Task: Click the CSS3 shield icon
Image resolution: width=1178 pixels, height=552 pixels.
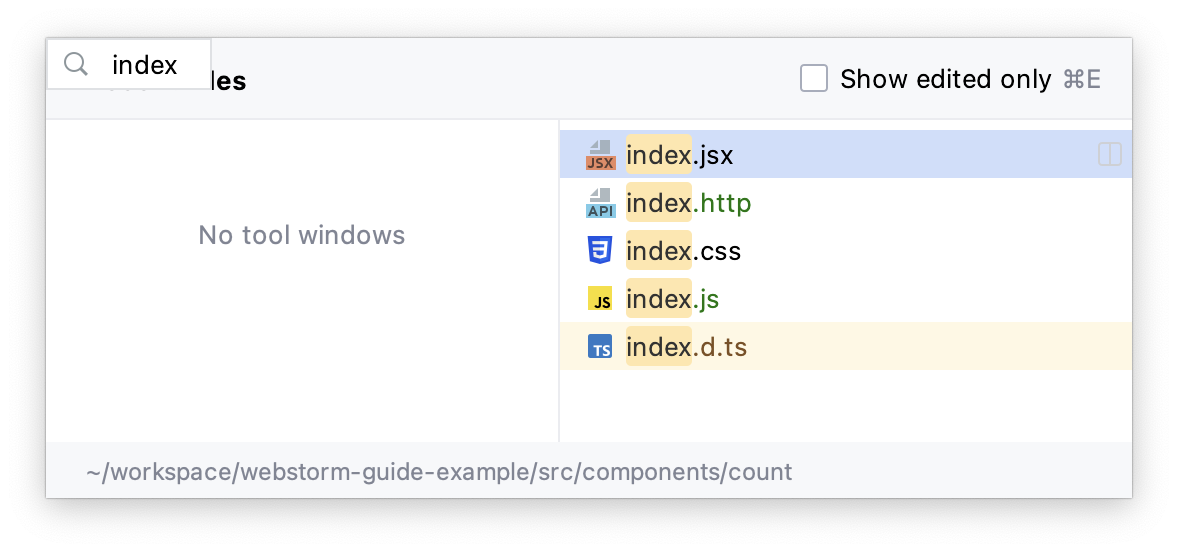Action: [600, 250]
